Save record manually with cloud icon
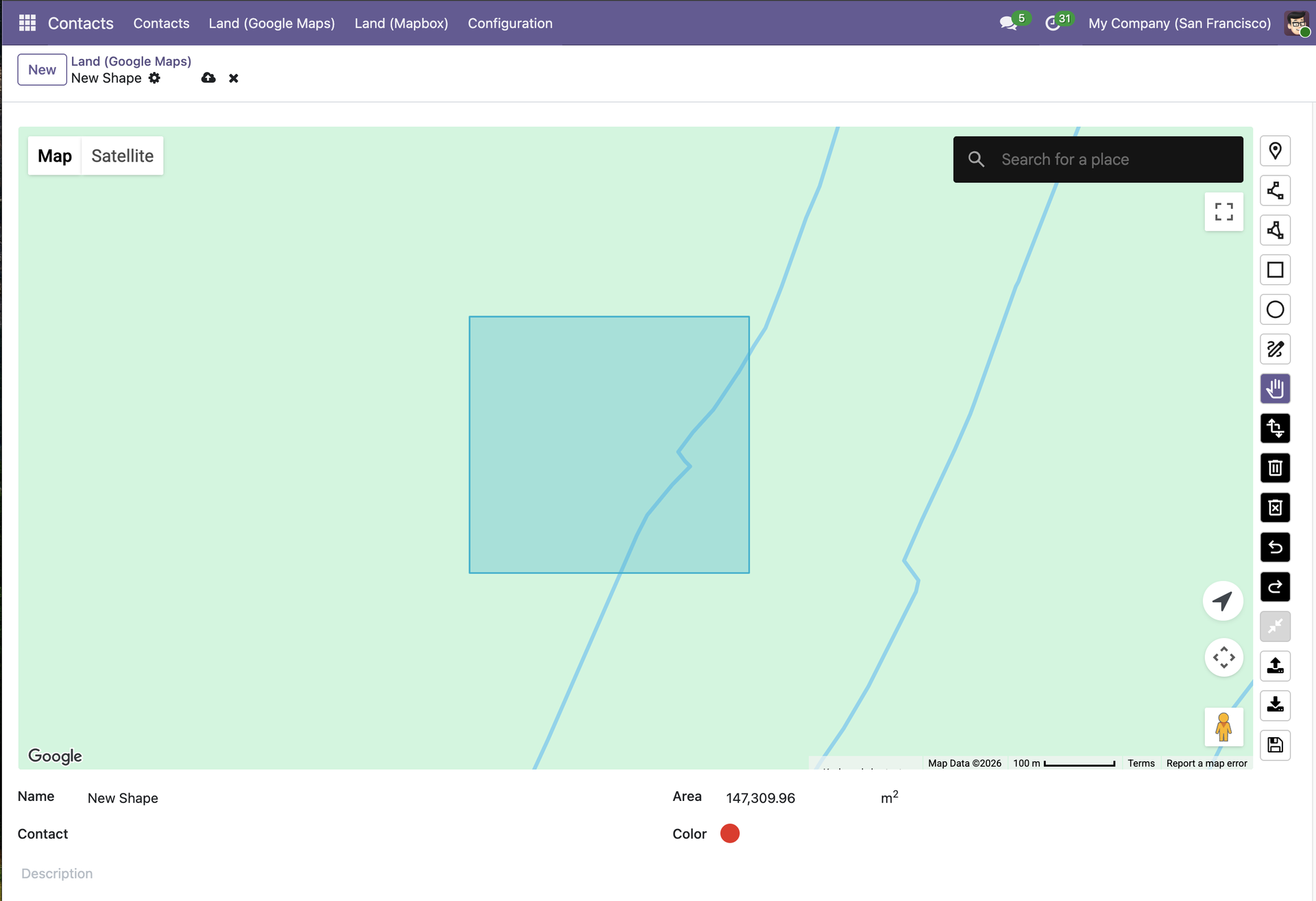 (208, 78)
